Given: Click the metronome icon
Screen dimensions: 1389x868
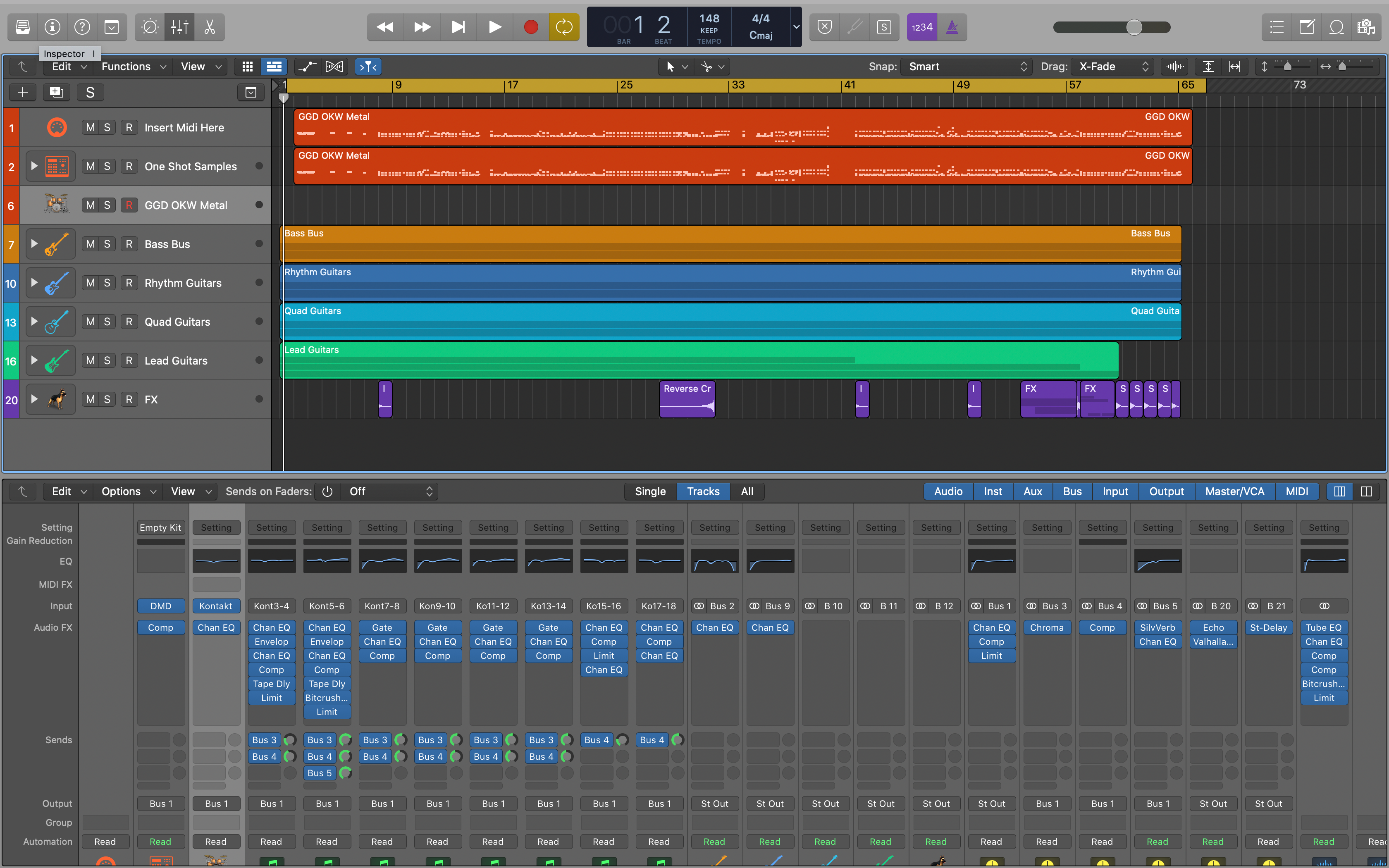Looking at the screenshot, I should point(952,27).
